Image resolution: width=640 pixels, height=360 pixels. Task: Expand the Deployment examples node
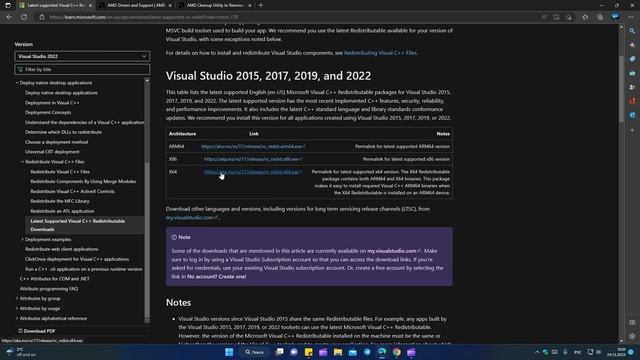pos(22,240)
